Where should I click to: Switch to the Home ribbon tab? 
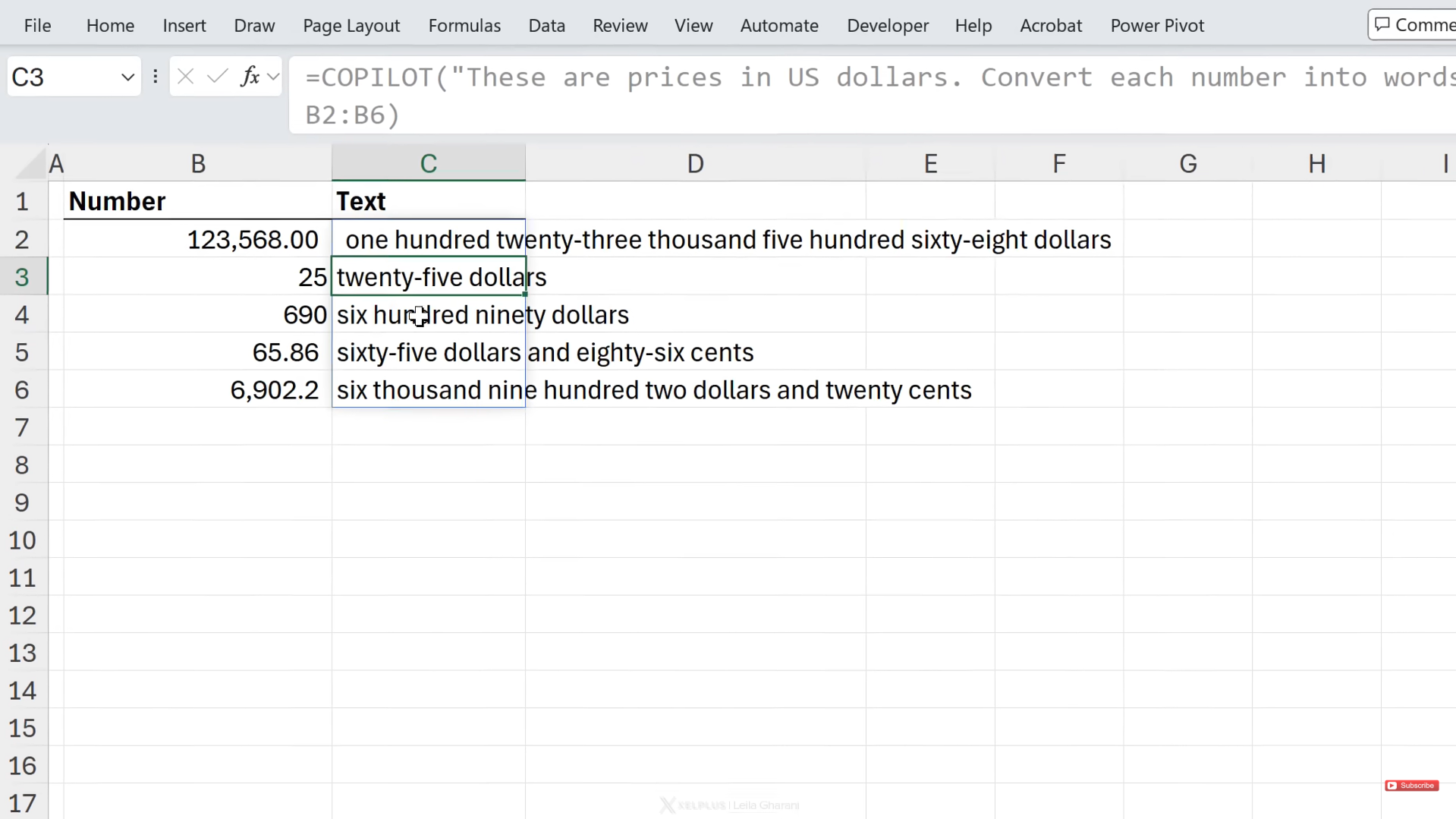pos(110,25)
